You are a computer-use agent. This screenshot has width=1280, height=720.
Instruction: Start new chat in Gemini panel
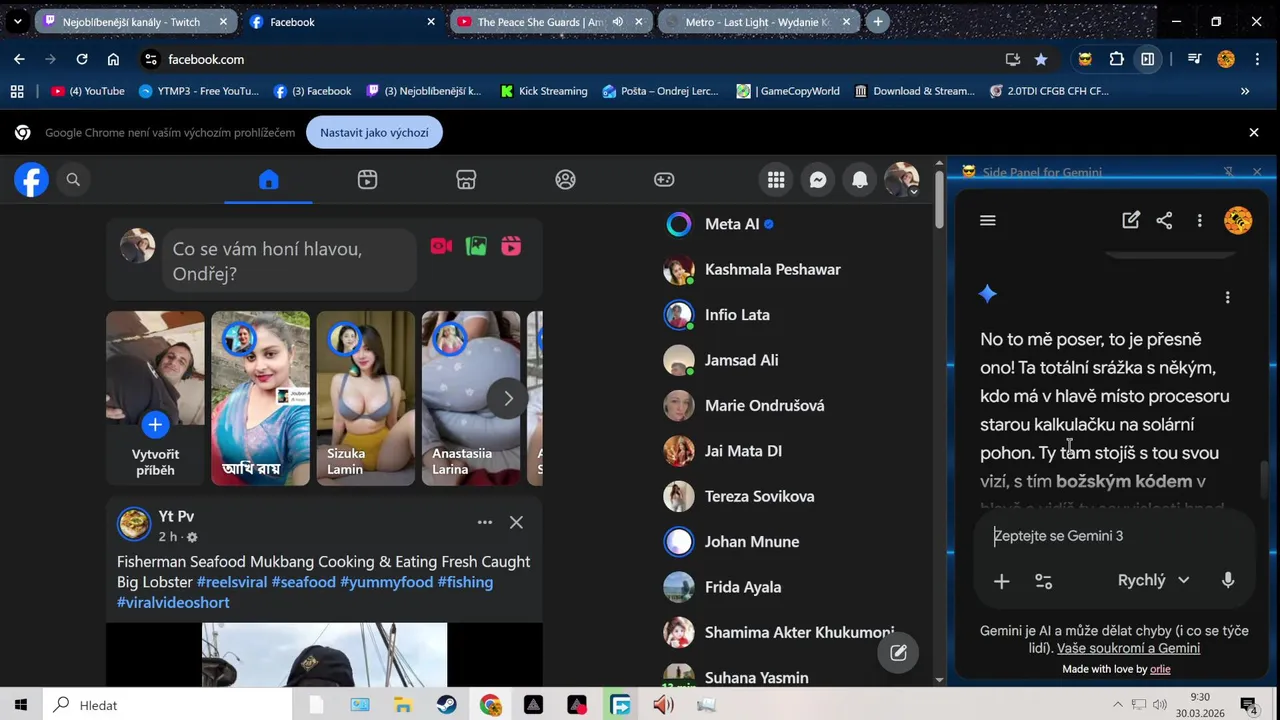coord(1131,221)
